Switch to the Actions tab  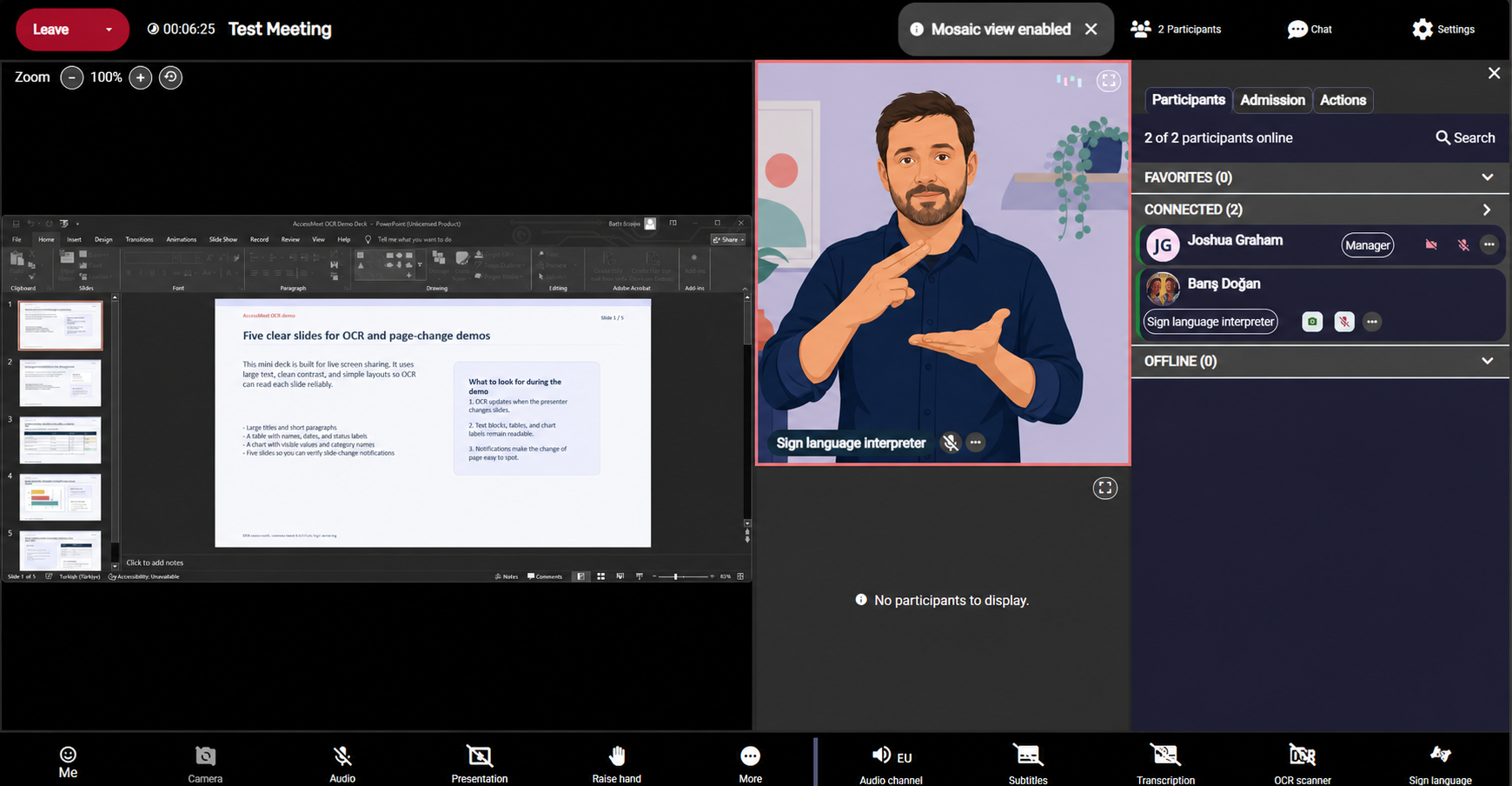(x=1343, y=100)
